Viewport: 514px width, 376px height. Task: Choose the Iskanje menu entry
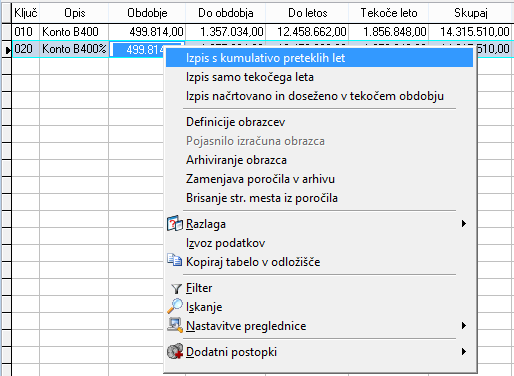[x=319, y=307]
